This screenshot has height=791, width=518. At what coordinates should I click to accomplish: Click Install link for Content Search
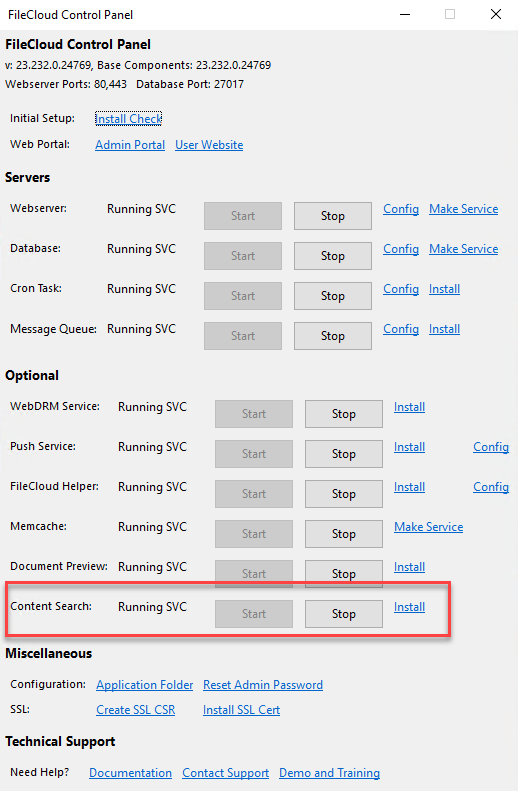pyautogui.click(x=410, y=607)
